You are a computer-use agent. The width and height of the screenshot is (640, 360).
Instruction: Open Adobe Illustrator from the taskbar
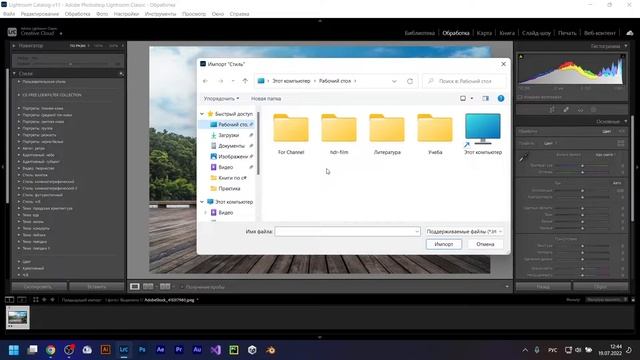click(x=105, y=350)
